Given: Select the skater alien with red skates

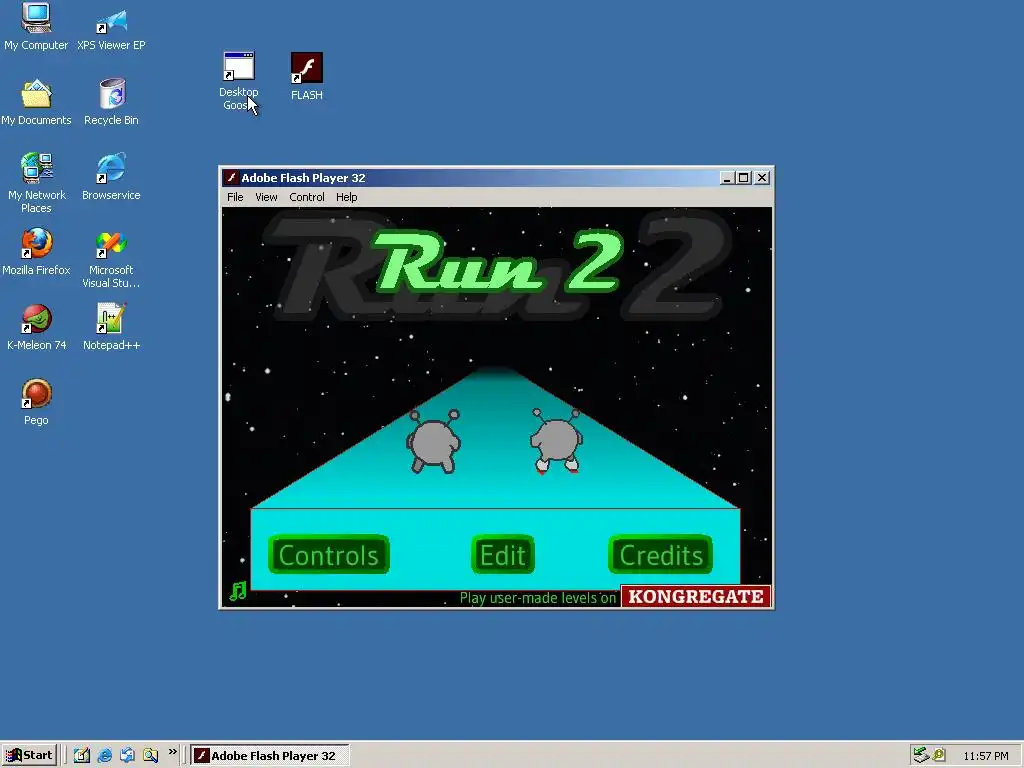Looking at the screenshot, I should 556,441.
